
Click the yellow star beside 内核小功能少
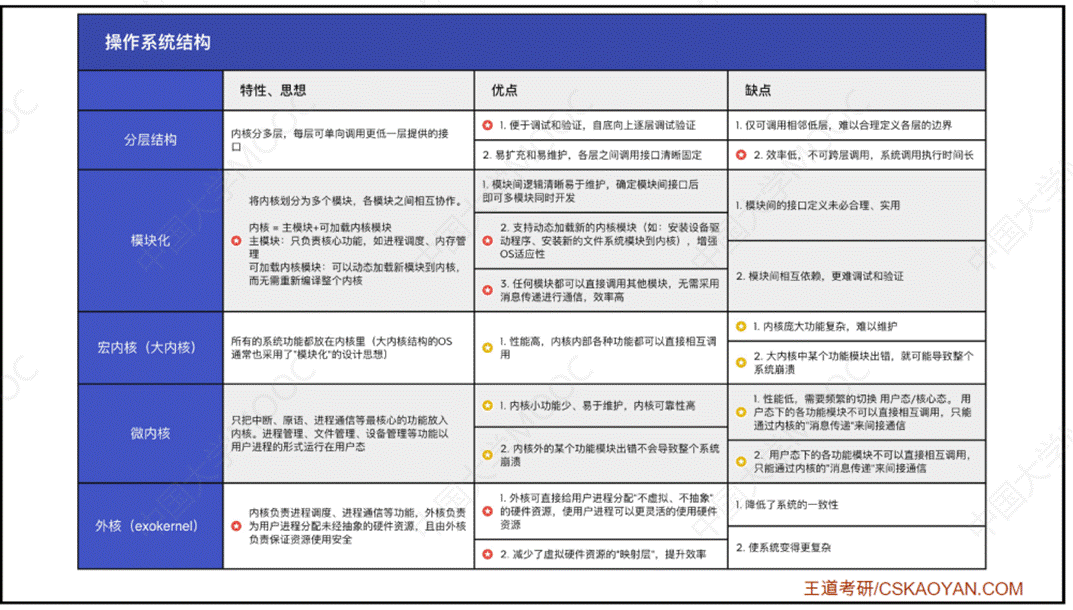[487, 406]
